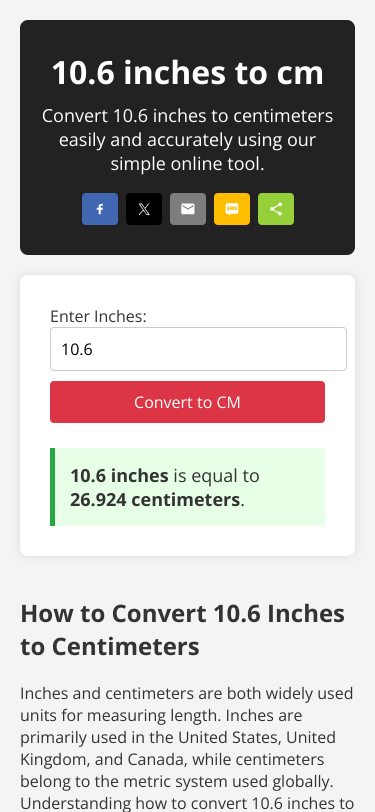375x812 pixels.
Task: Share the page on Facebook
Action: (x=100, y=209)
